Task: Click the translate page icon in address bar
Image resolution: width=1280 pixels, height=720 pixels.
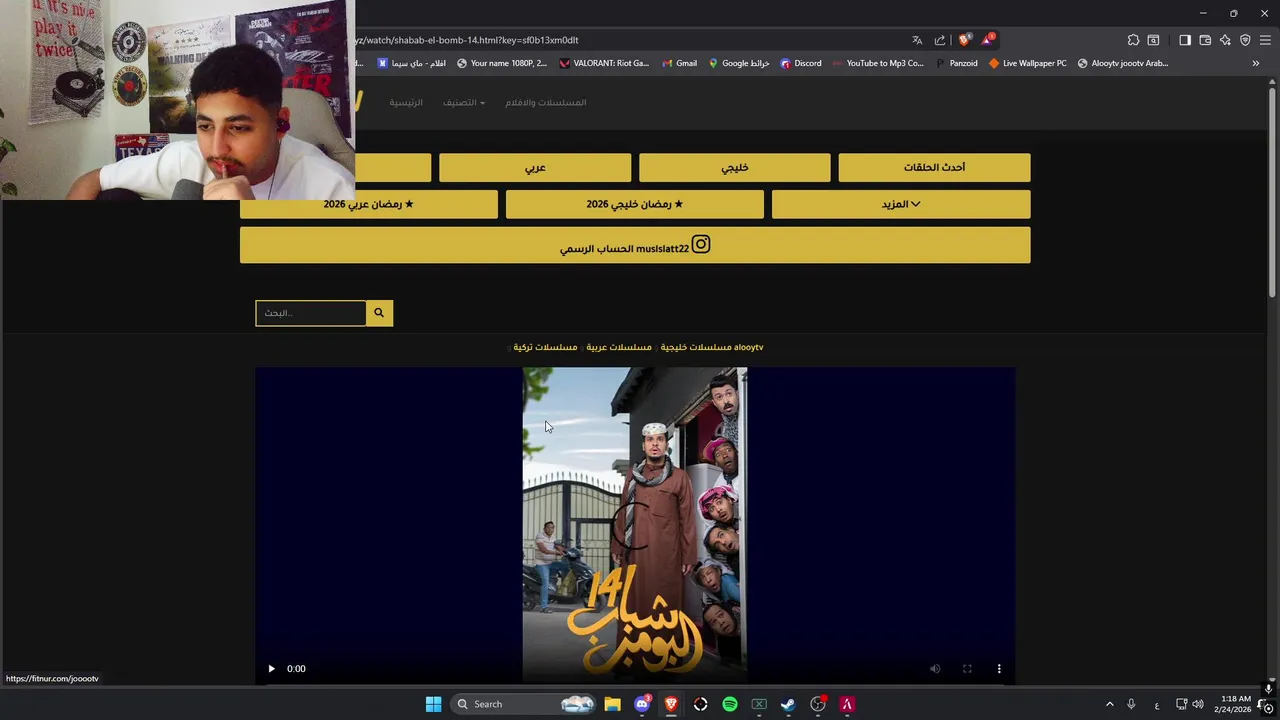Action: [917, 40]
